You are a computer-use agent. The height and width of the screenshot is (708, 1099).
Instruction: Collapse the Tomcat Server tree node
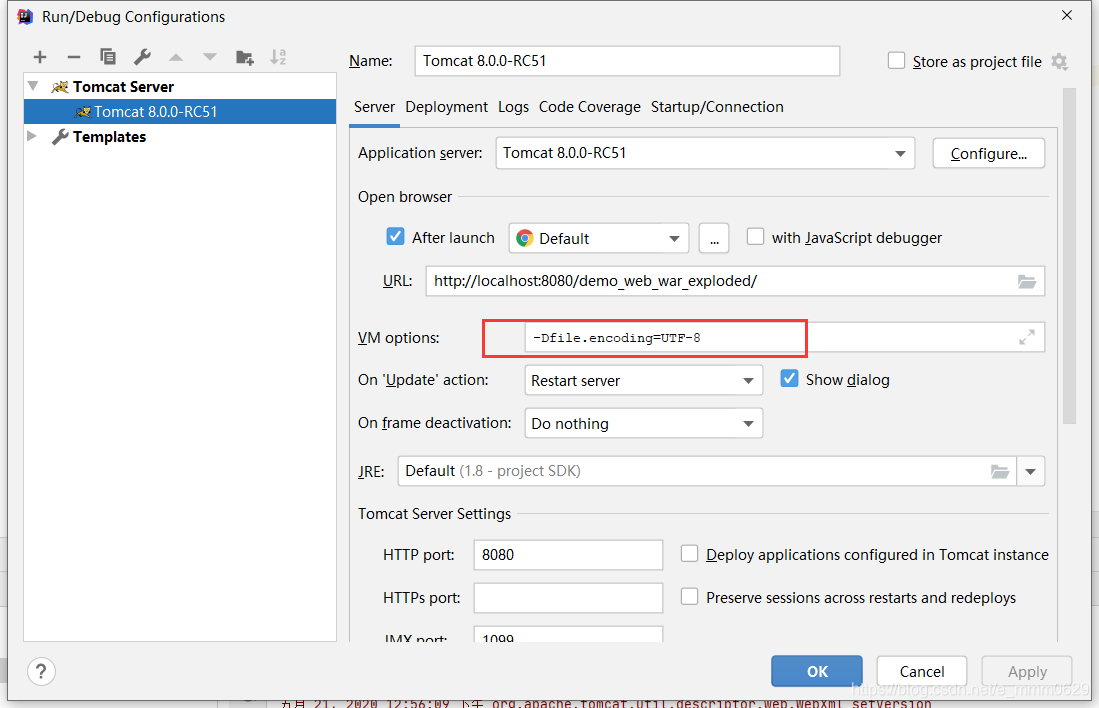click(33, 86)
